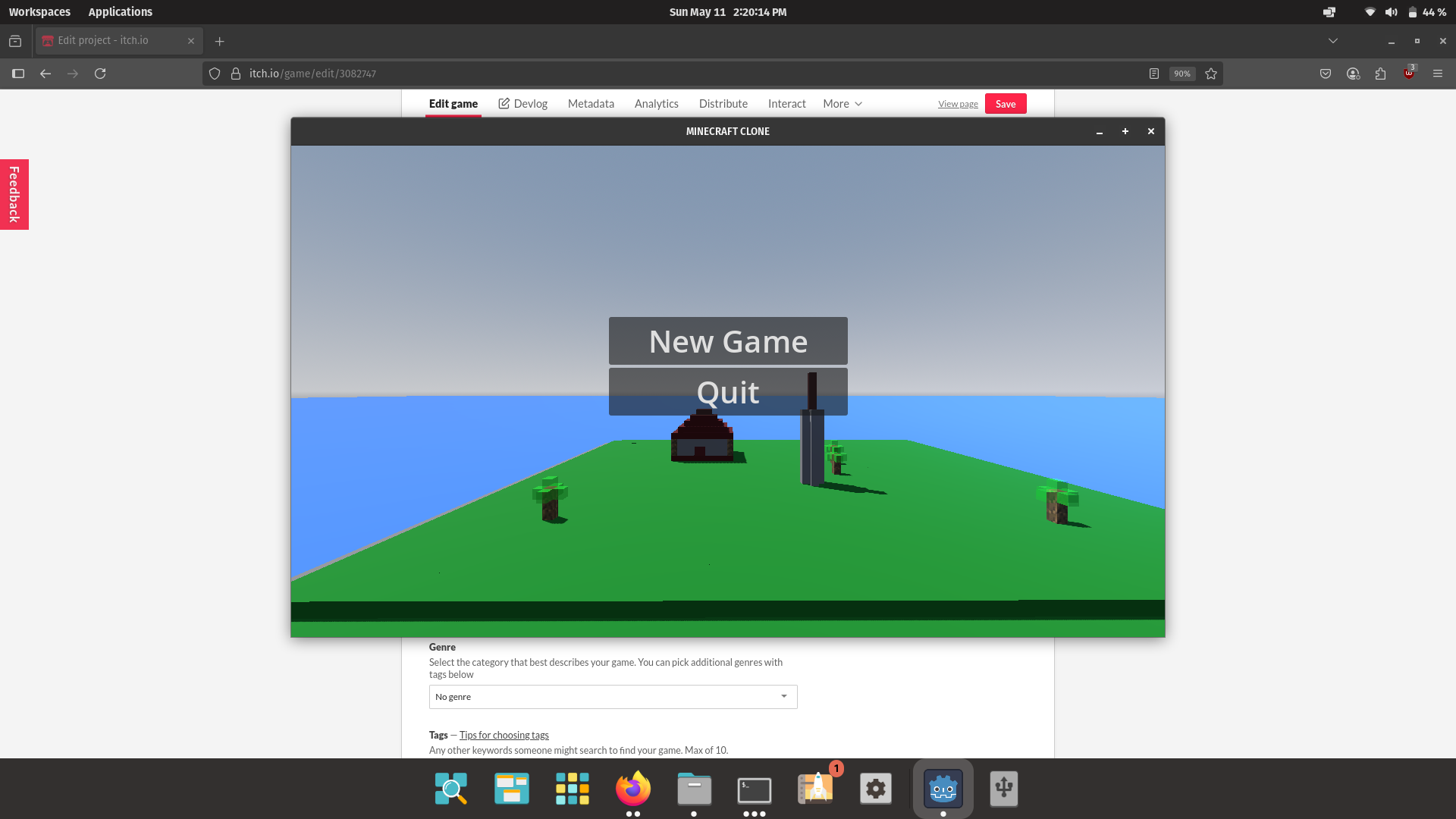The height and width of the screenshot is (819, 1456).
Task: Expand the More menu on itch.io
Action: point(842,104)
